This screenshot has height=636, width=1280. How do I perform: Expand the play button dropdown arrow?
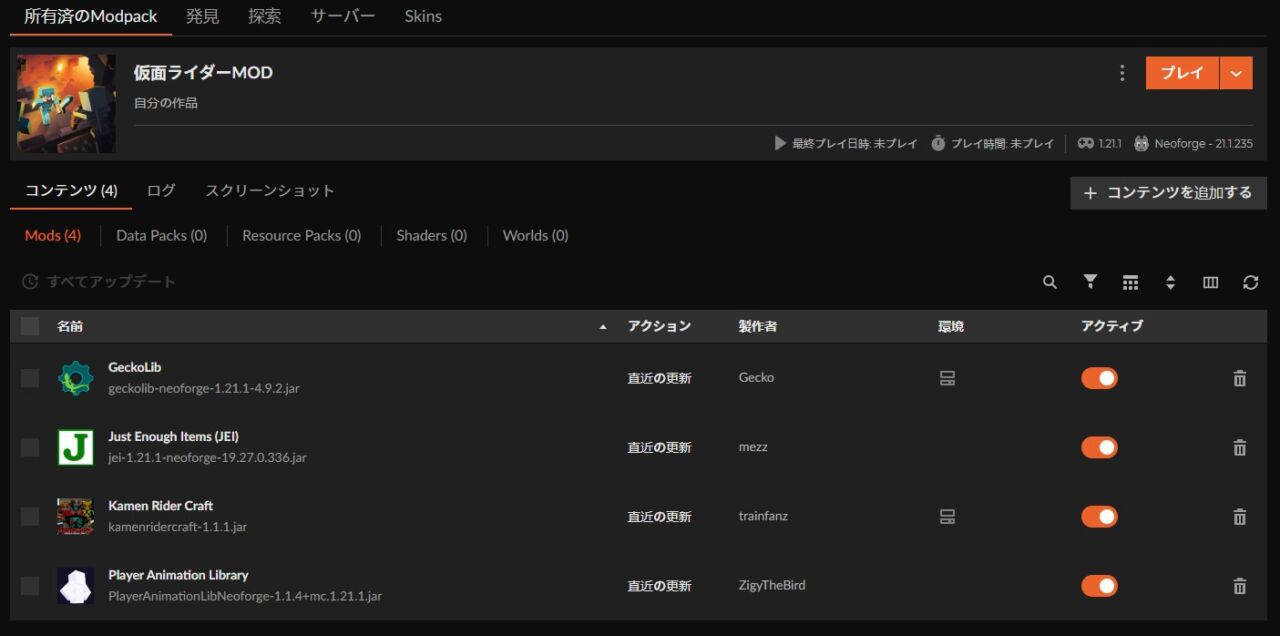[x=1236, y=73]
